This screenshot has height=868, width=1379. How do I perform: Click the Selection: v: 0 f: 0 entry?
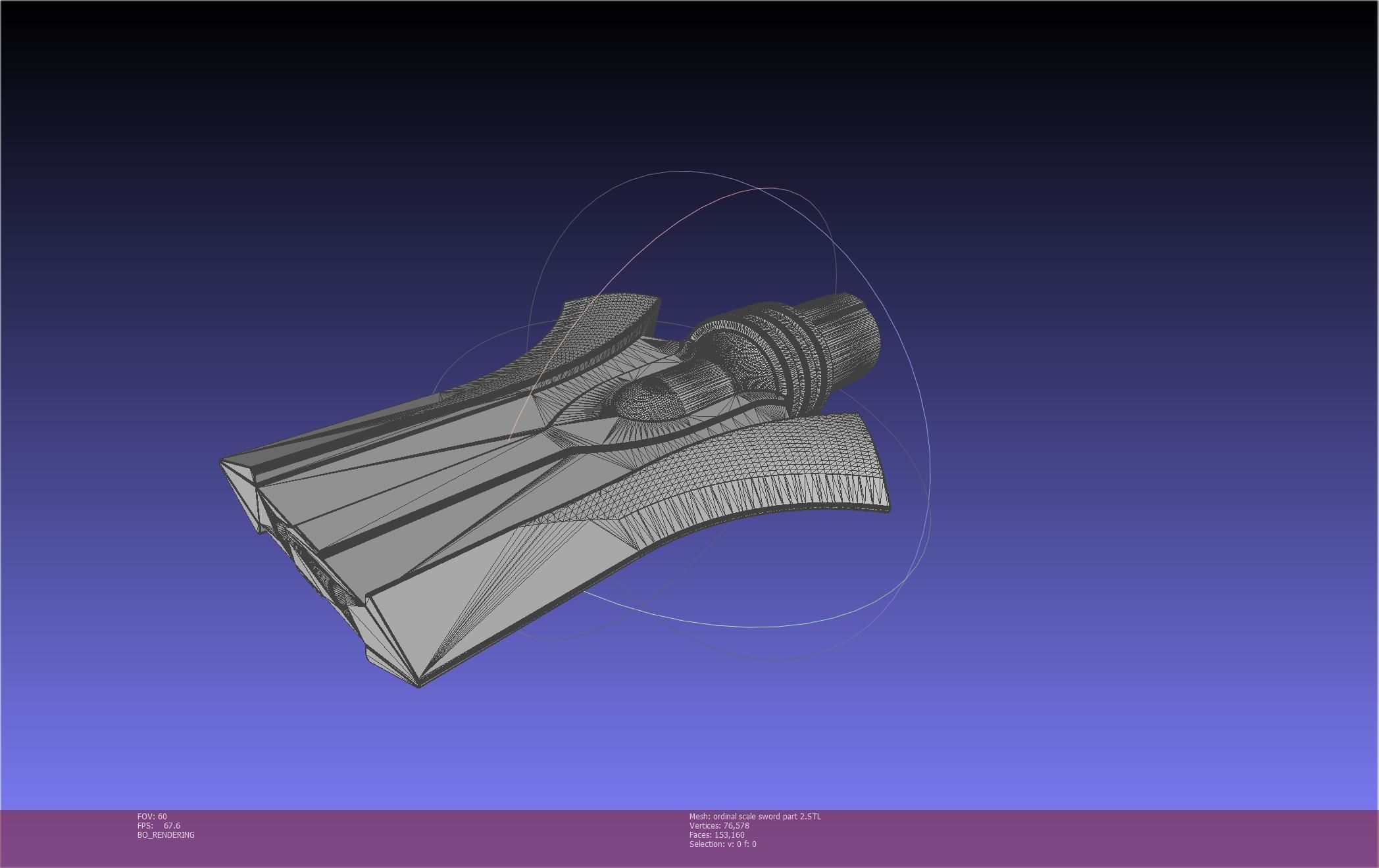point(722,844)
